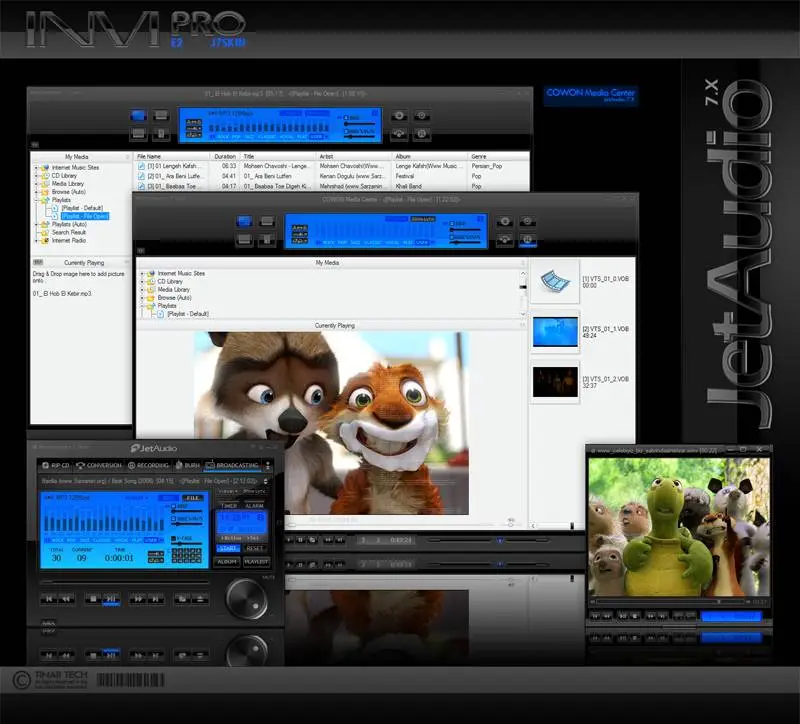This screenshot has height=724, width=800.
Task: Toggle BBE checkbox in back Media Center display
Action: [346, 118]
